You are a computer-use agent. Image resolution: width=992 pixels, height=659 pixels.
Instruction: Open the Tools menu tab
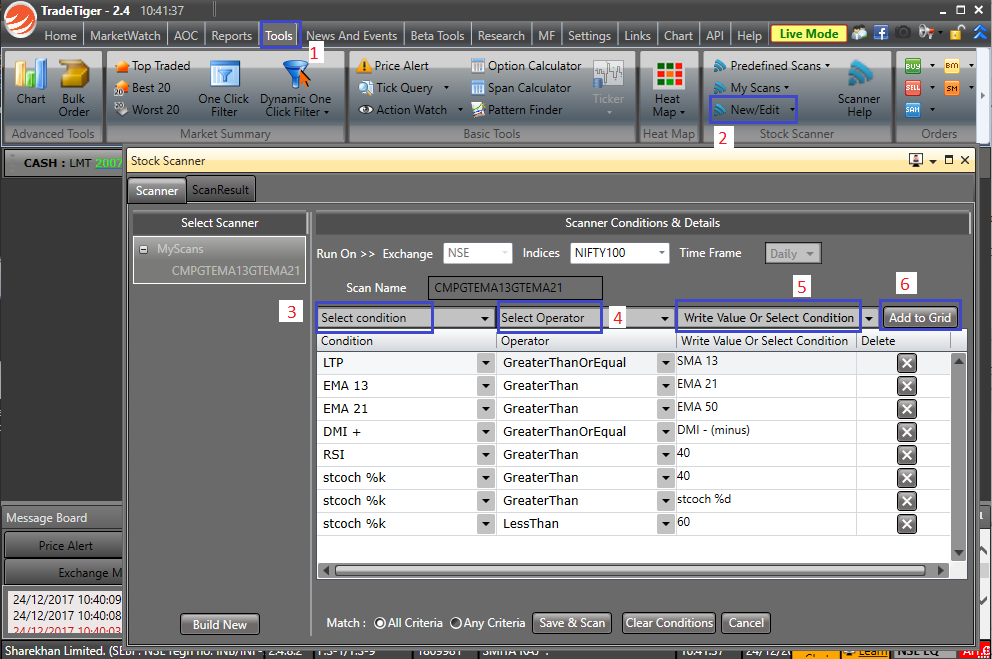[279, 35]
